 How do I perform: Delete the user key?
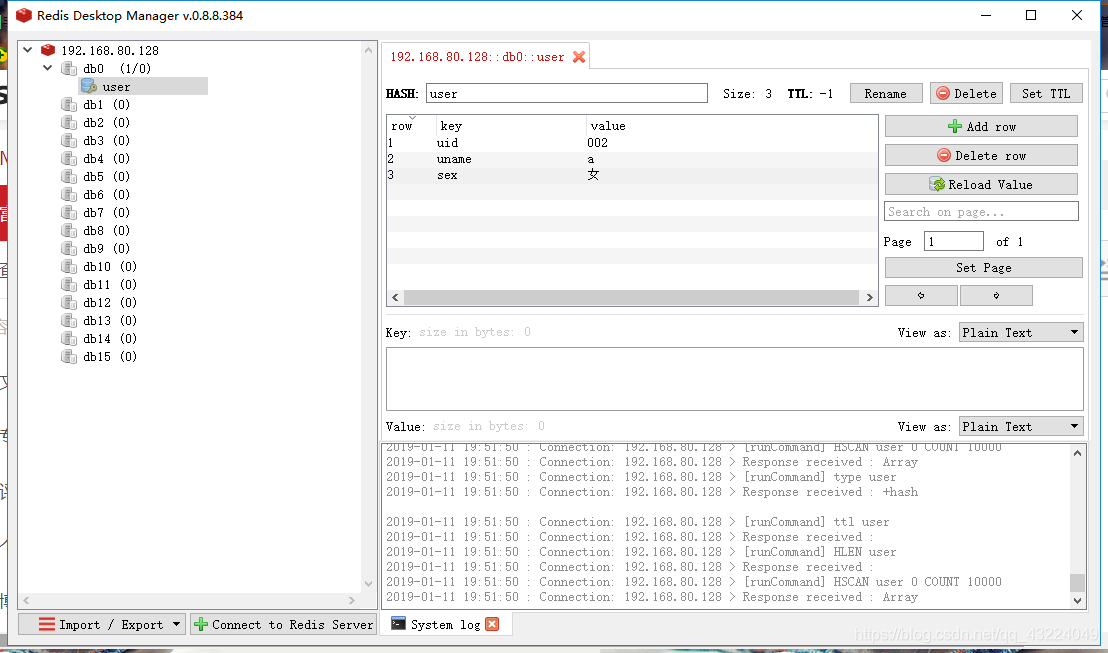tap(967, 93)
